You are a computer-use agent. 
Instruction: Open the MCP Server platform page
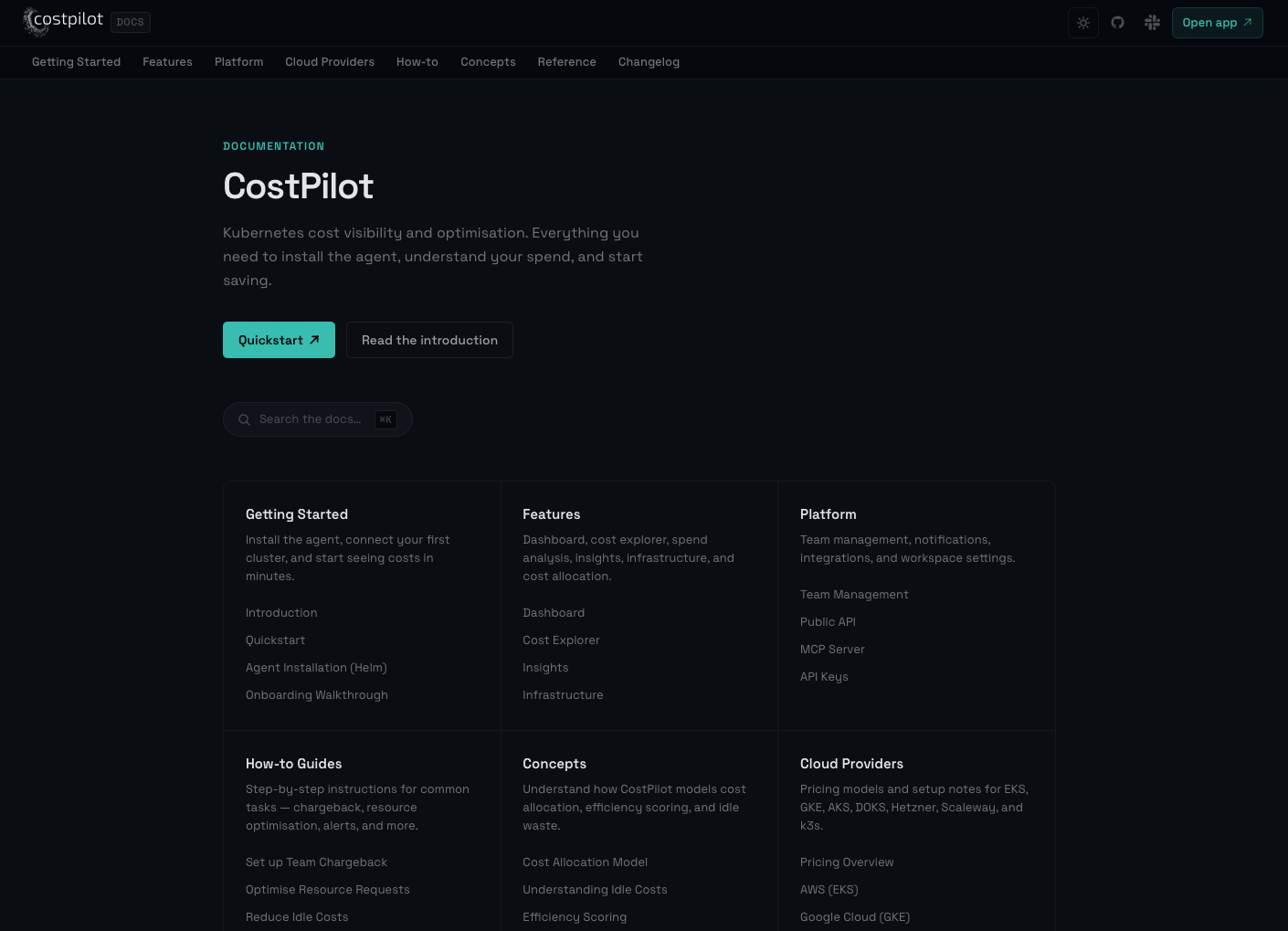point(832,649)
